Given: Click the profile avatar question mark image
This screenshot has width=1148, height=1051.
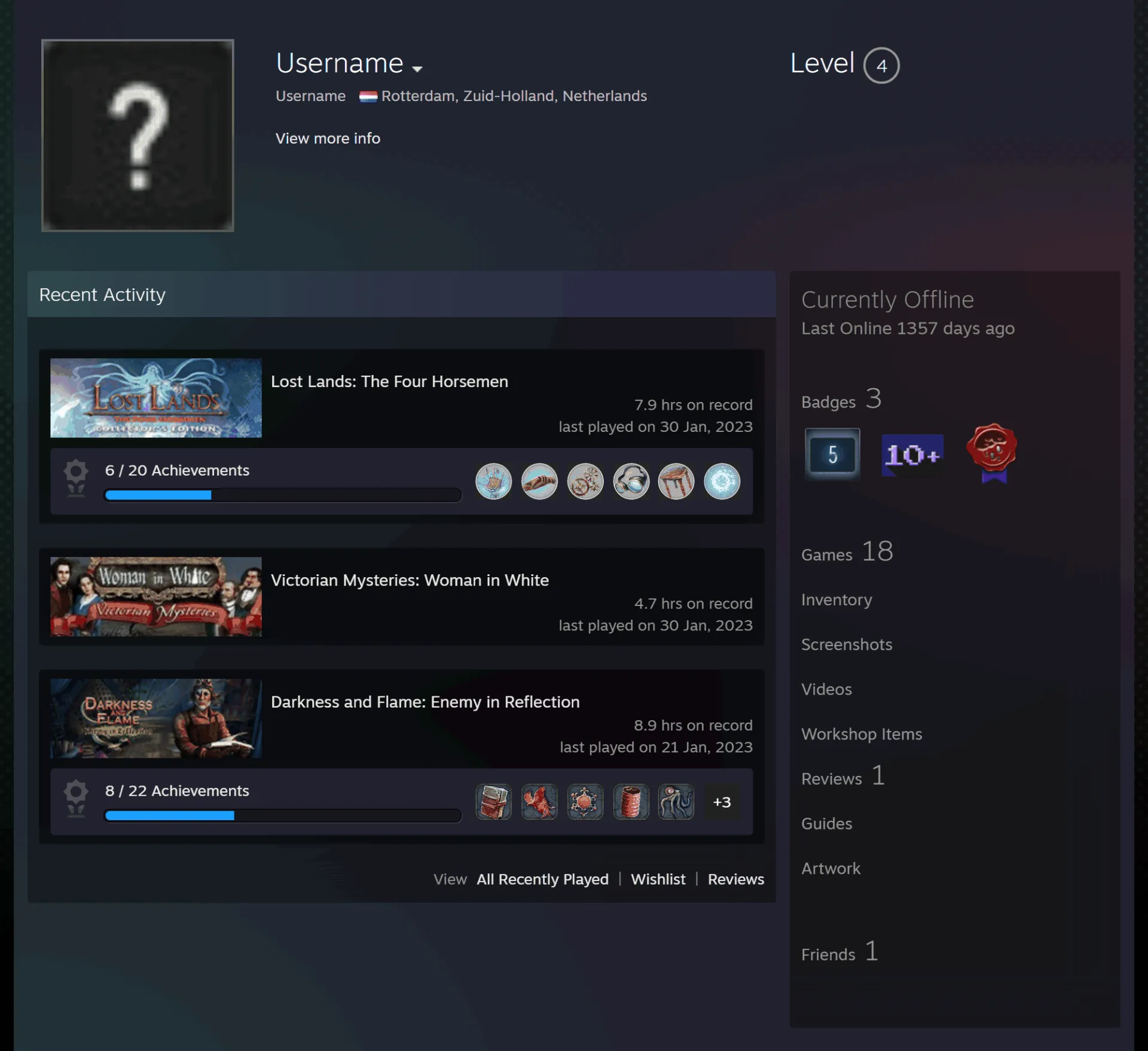Looking at the screenshot, I should click(x=138, y=135).
